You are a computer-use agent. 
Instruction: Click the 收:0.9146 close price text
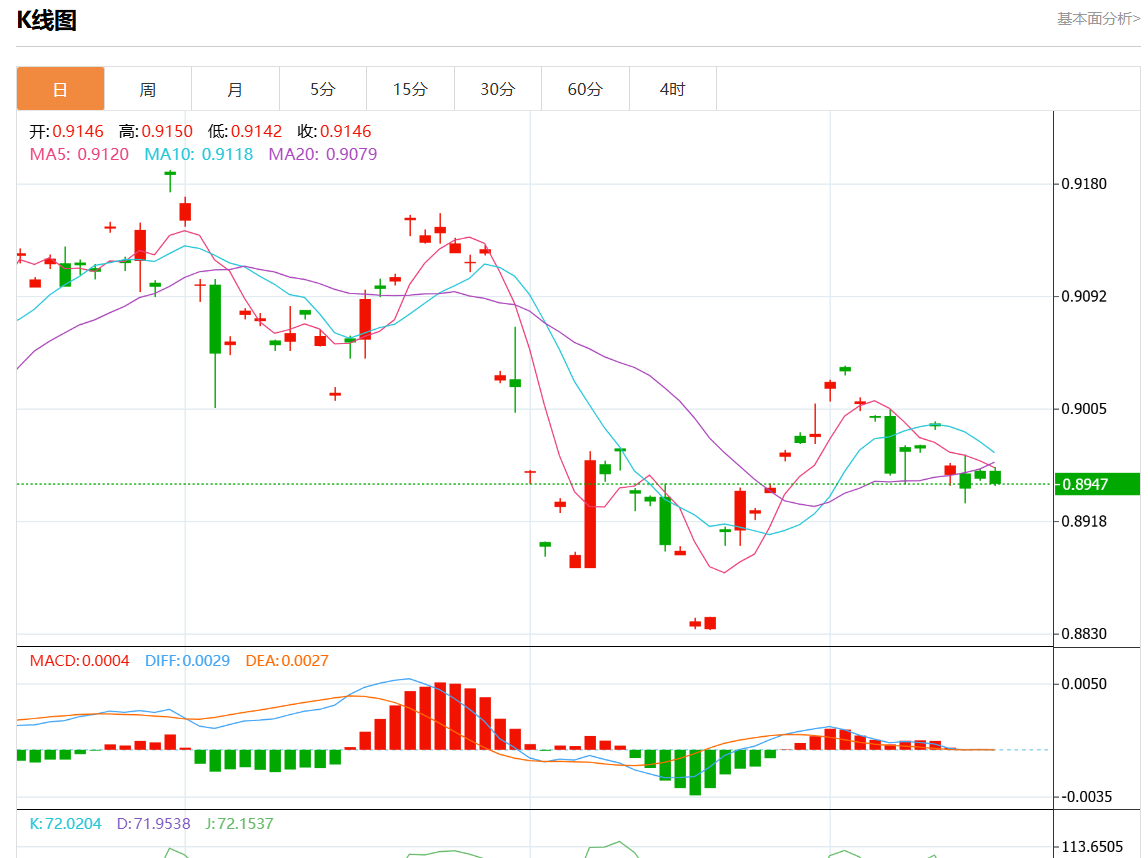(335, 132)
